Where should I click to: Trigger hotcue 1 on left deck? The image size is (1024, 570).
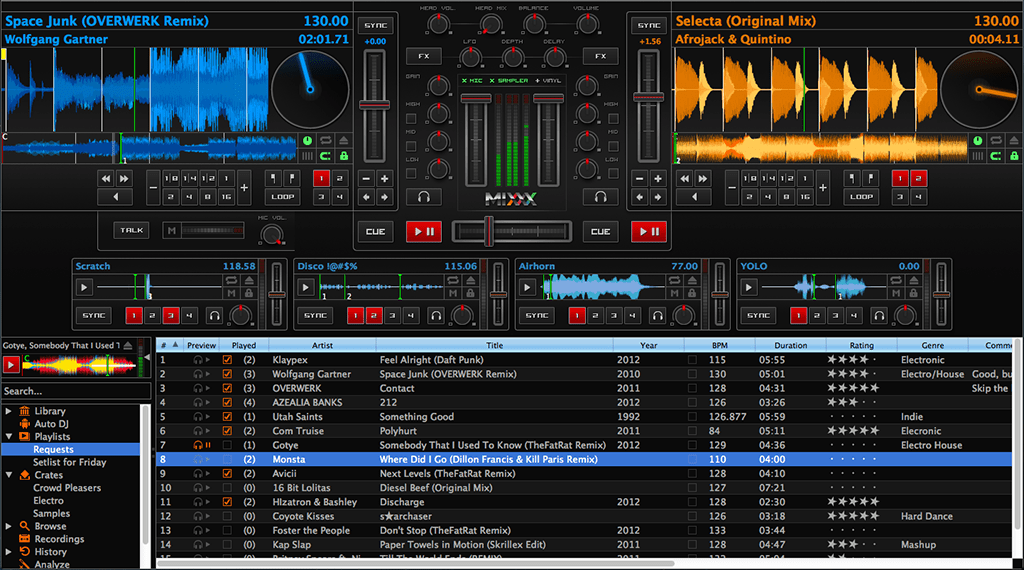pos(321,178)
